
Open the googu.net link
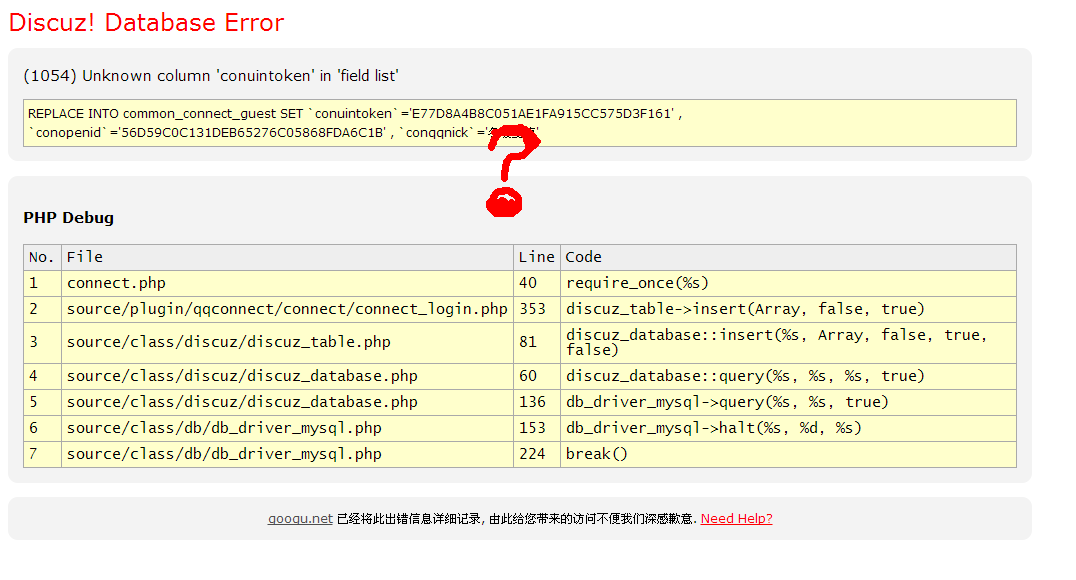300,519
